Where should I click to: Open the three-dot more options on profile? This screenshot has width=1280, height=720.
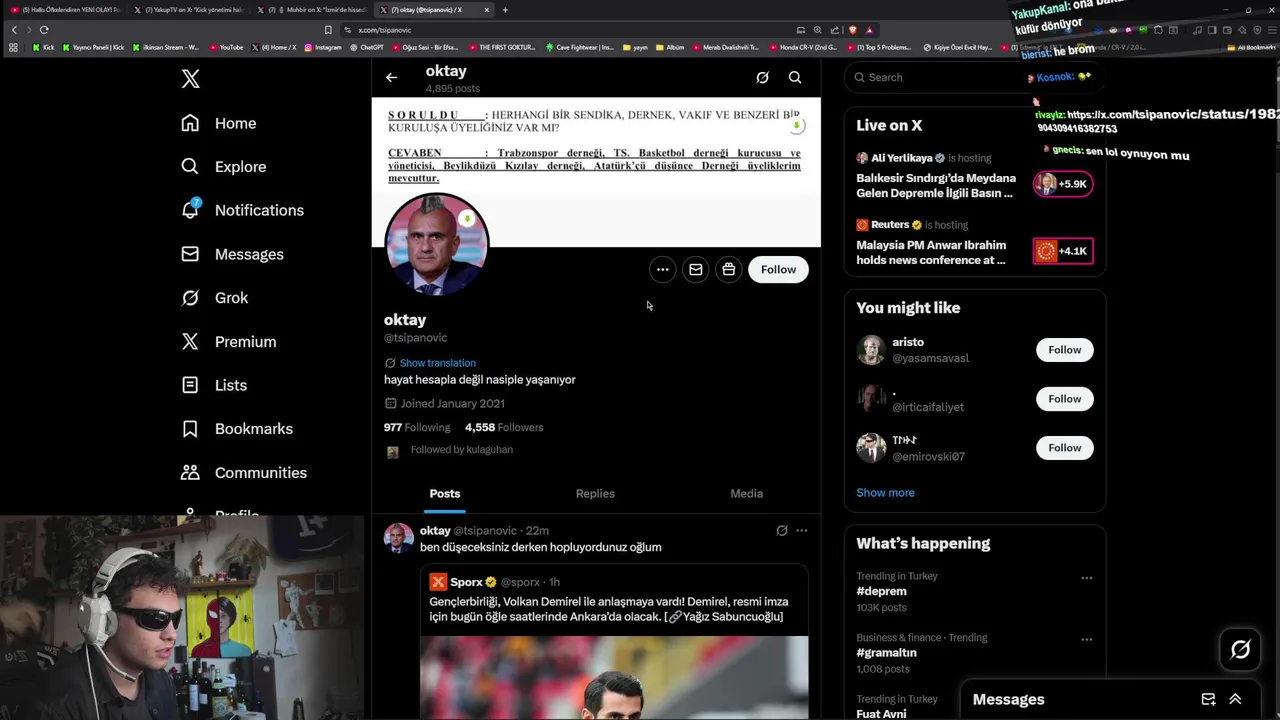pos(662,269)
